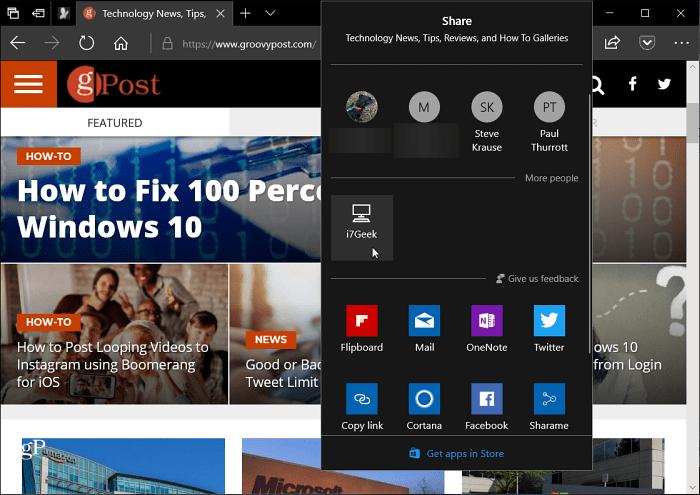Share page to Facebook app
Screen dimensions: 700x495
(487, 407)
